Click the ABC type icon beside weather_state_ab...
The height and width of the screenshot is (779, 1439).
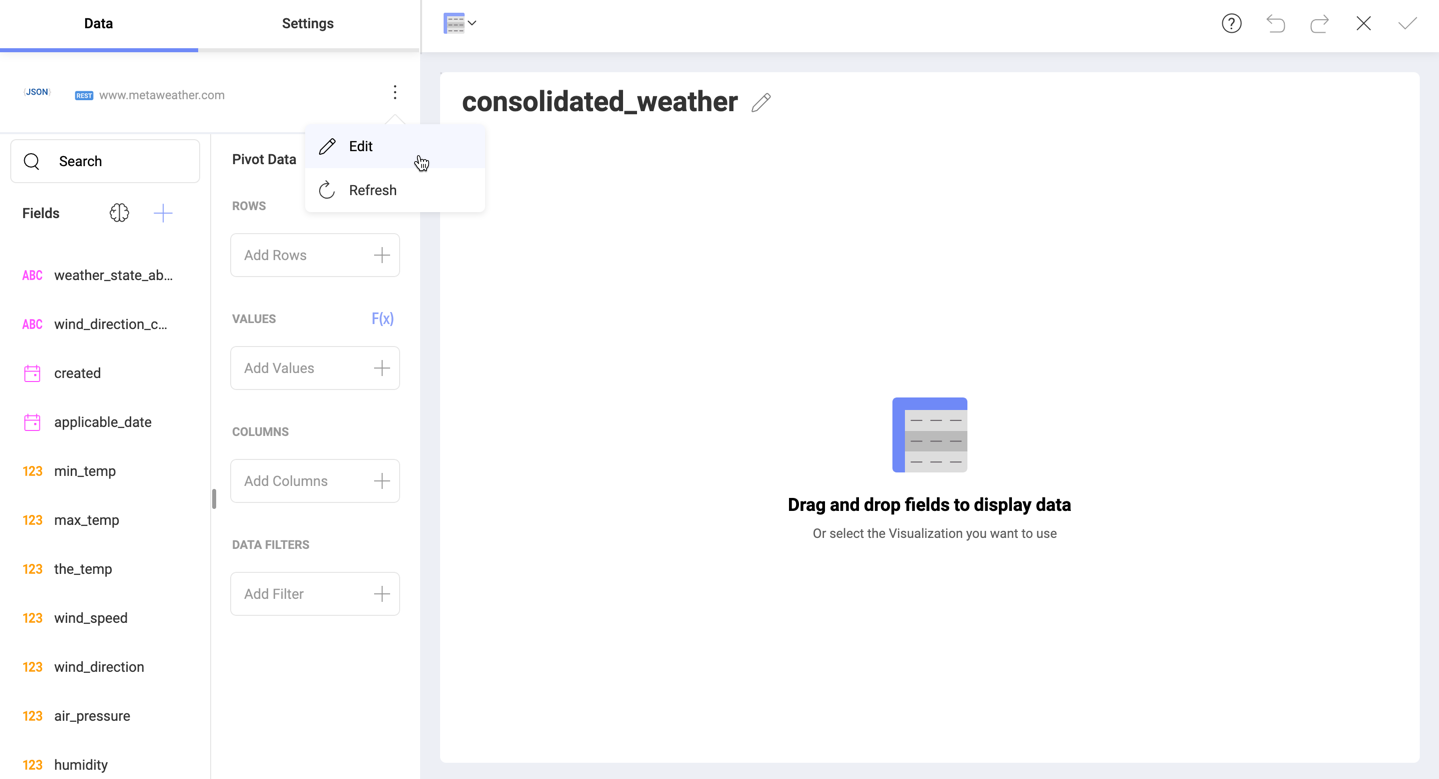tap(32, 275)
